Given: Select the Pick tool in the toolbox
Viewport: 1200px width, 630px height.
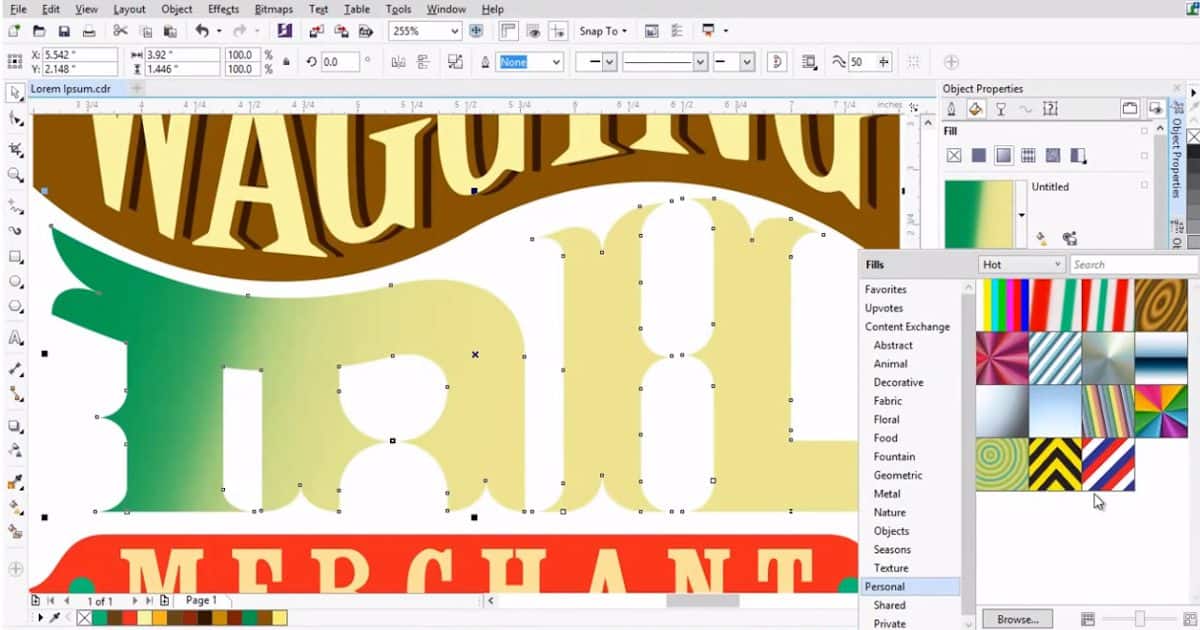Looking at the screenshot, I should 13,95.
